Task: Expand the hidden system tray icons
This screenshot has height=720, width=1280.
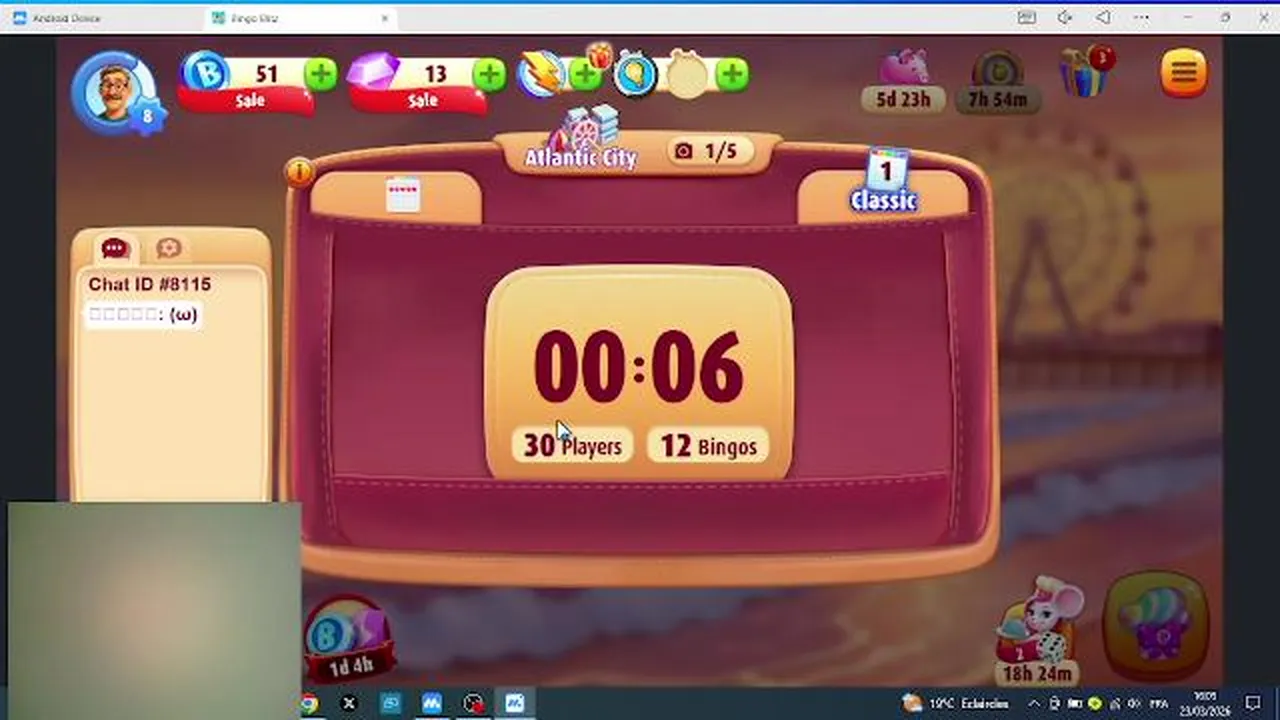Action: point(1034,704)
